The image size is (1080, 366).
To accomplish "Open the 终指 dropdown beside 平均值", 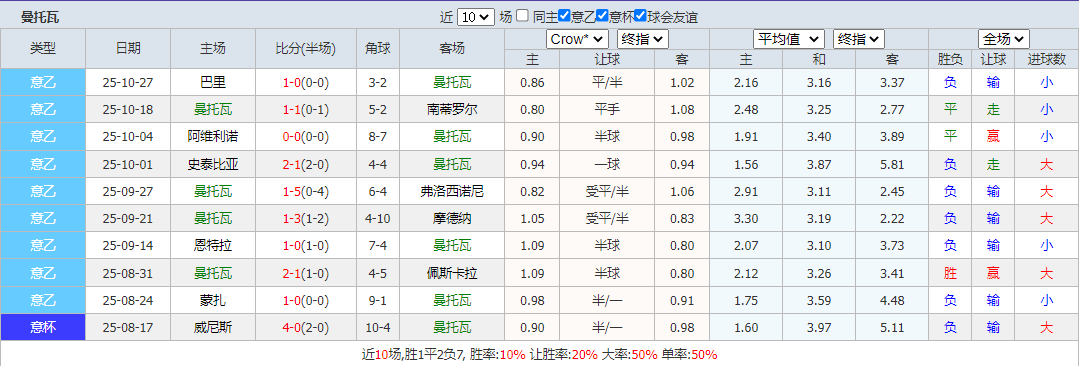I will [x=859, y=39].
